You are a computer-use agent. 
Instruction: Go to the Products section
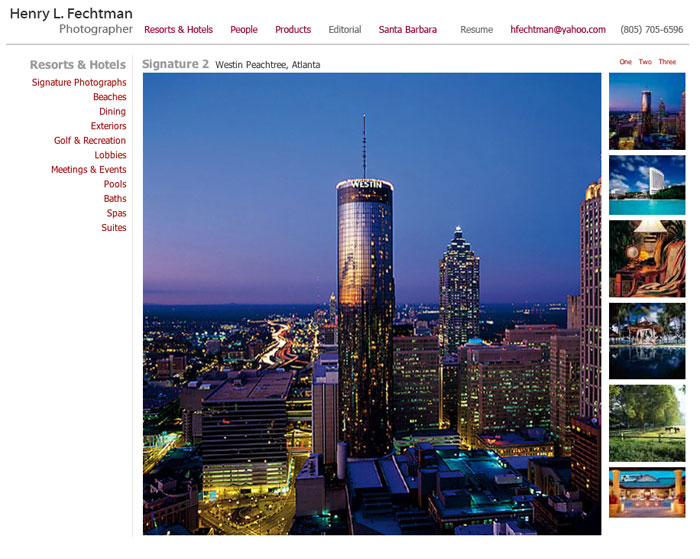coord(293,30)
